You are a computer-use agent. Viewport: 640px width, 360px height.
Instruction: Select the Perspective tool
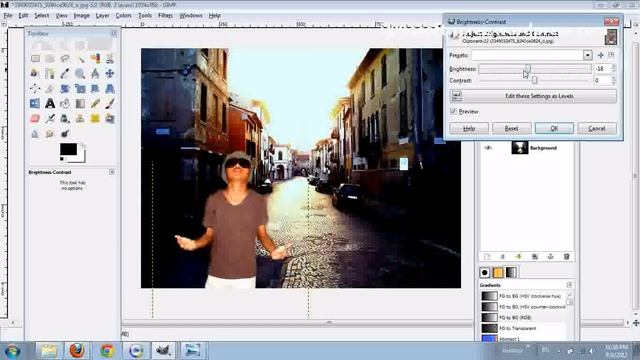[x=110, y=89]
